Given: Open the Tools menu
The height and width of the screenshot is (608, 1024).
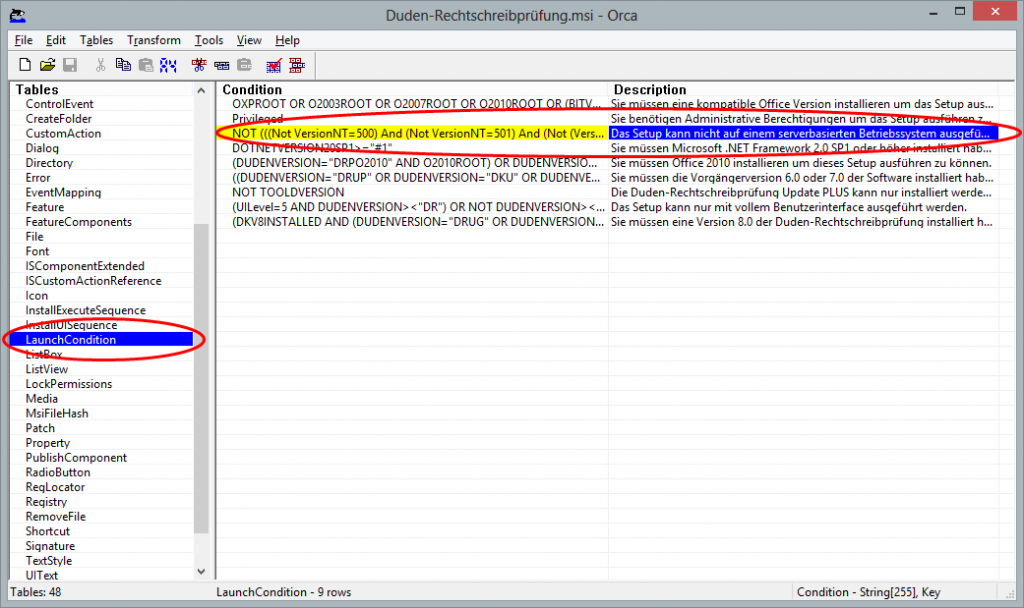Looking at the screenshot, I should point(209,40).
